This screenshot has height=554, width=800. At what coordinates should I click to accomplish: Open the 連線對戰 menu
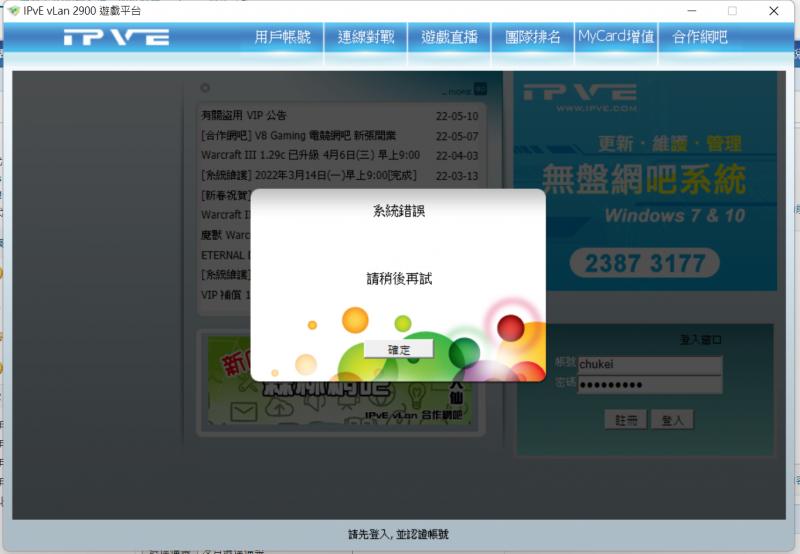coord(366,37)
